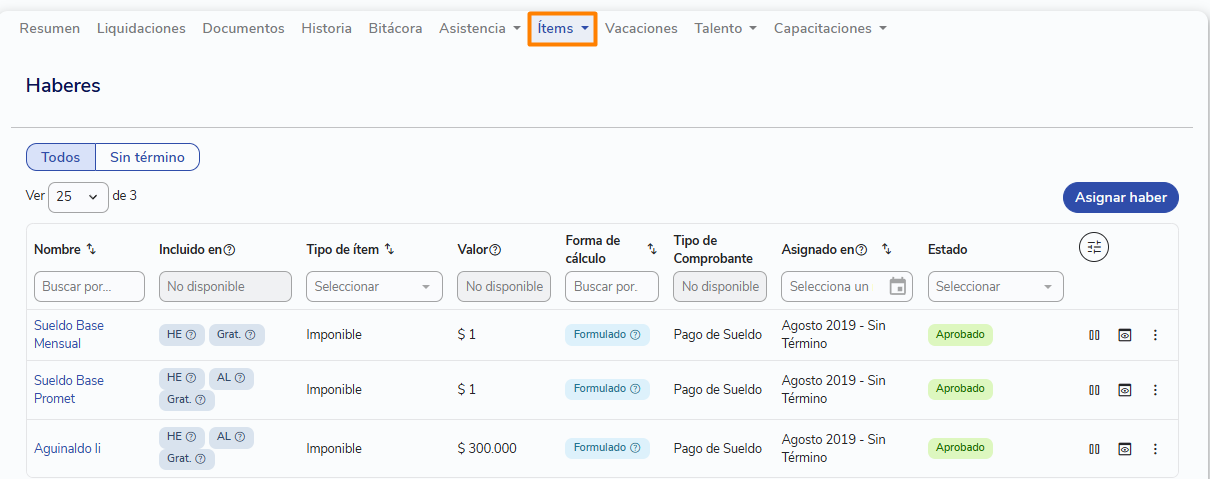
Task: Click the Asignar haber button
Action: point(1121,197)
